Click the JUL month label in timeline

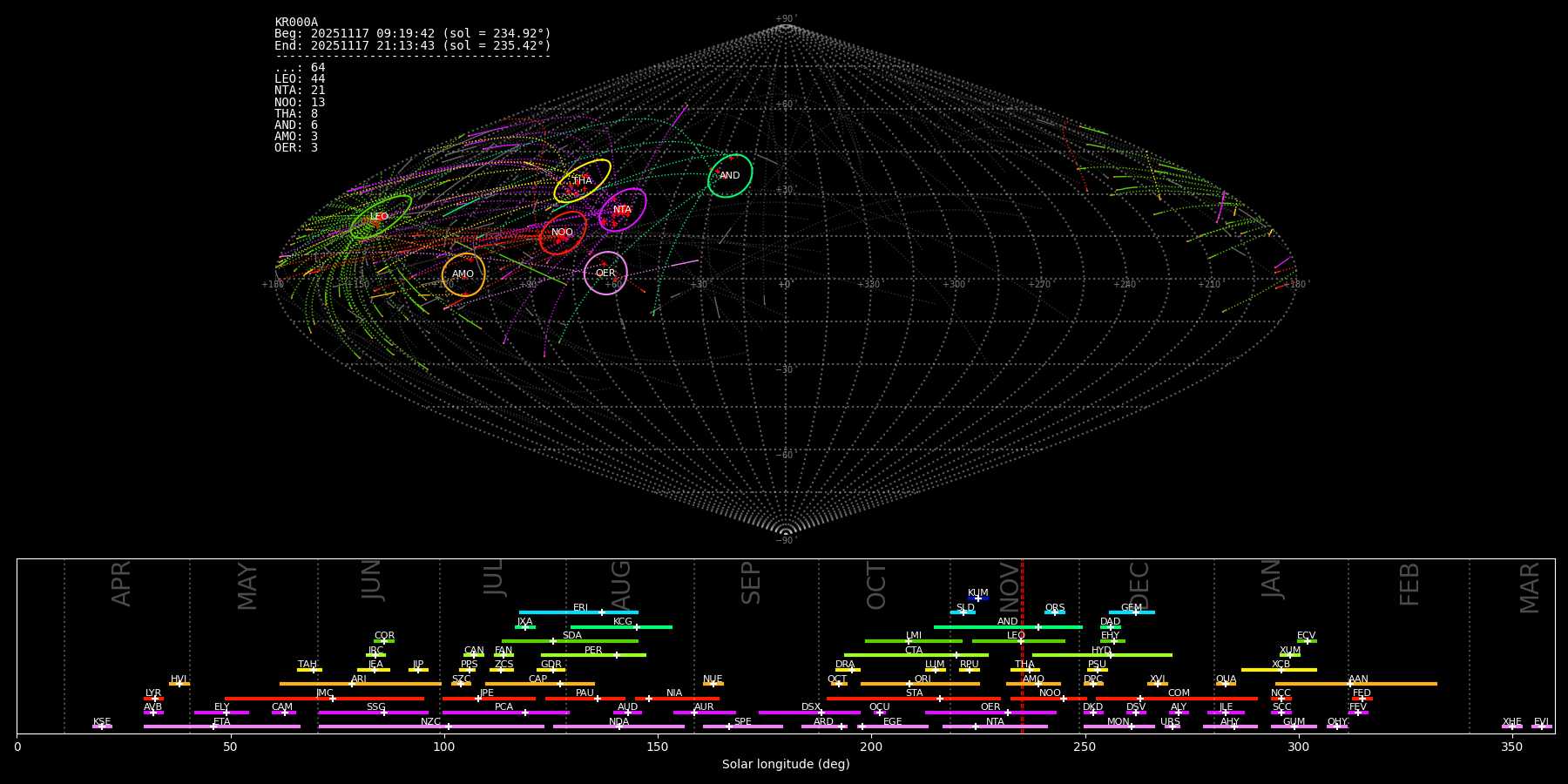click(x=494, y=578)
